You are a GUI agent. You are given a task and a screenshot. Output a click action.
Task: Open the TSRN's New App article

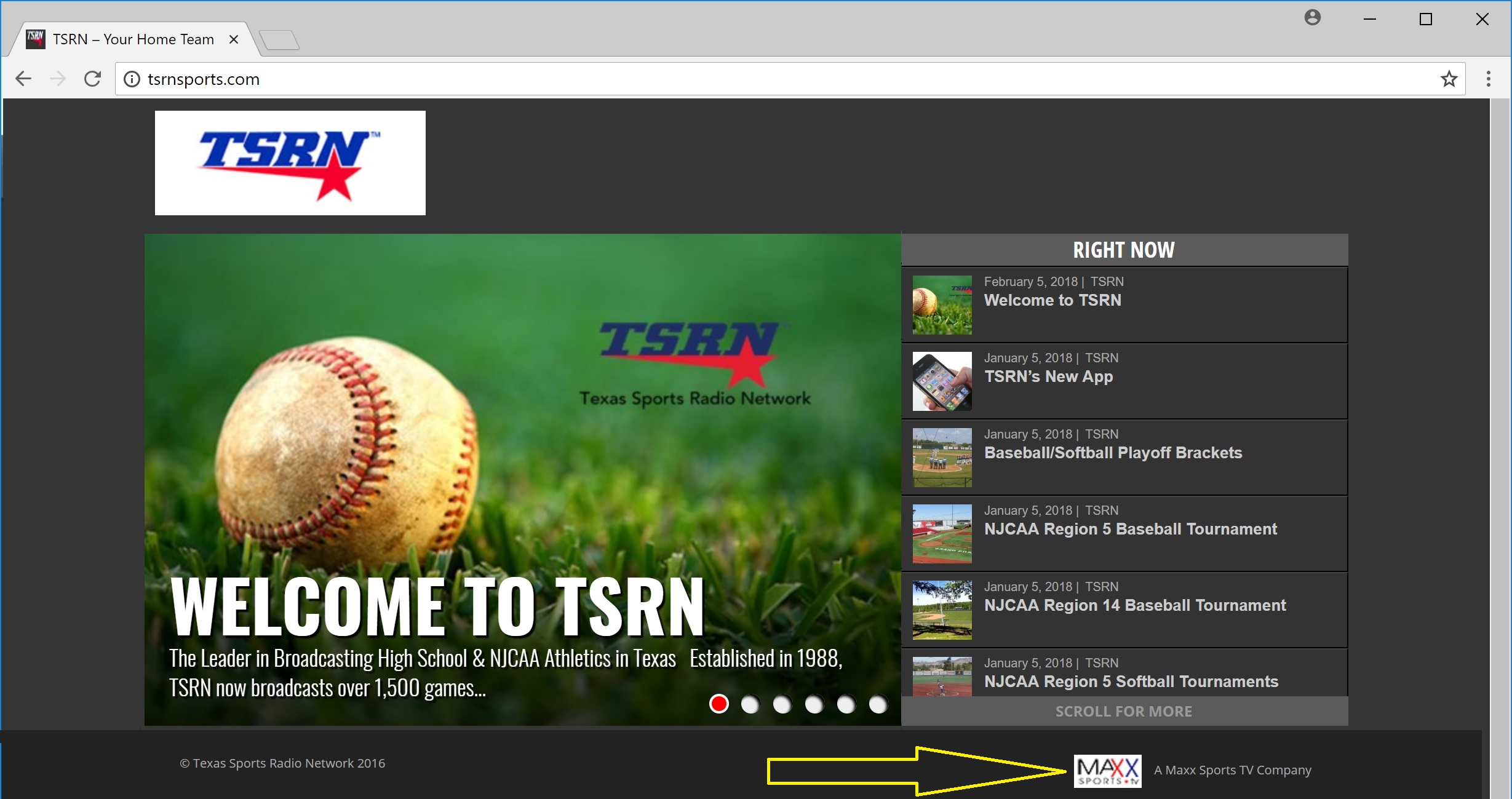(x=1048, y=376)
